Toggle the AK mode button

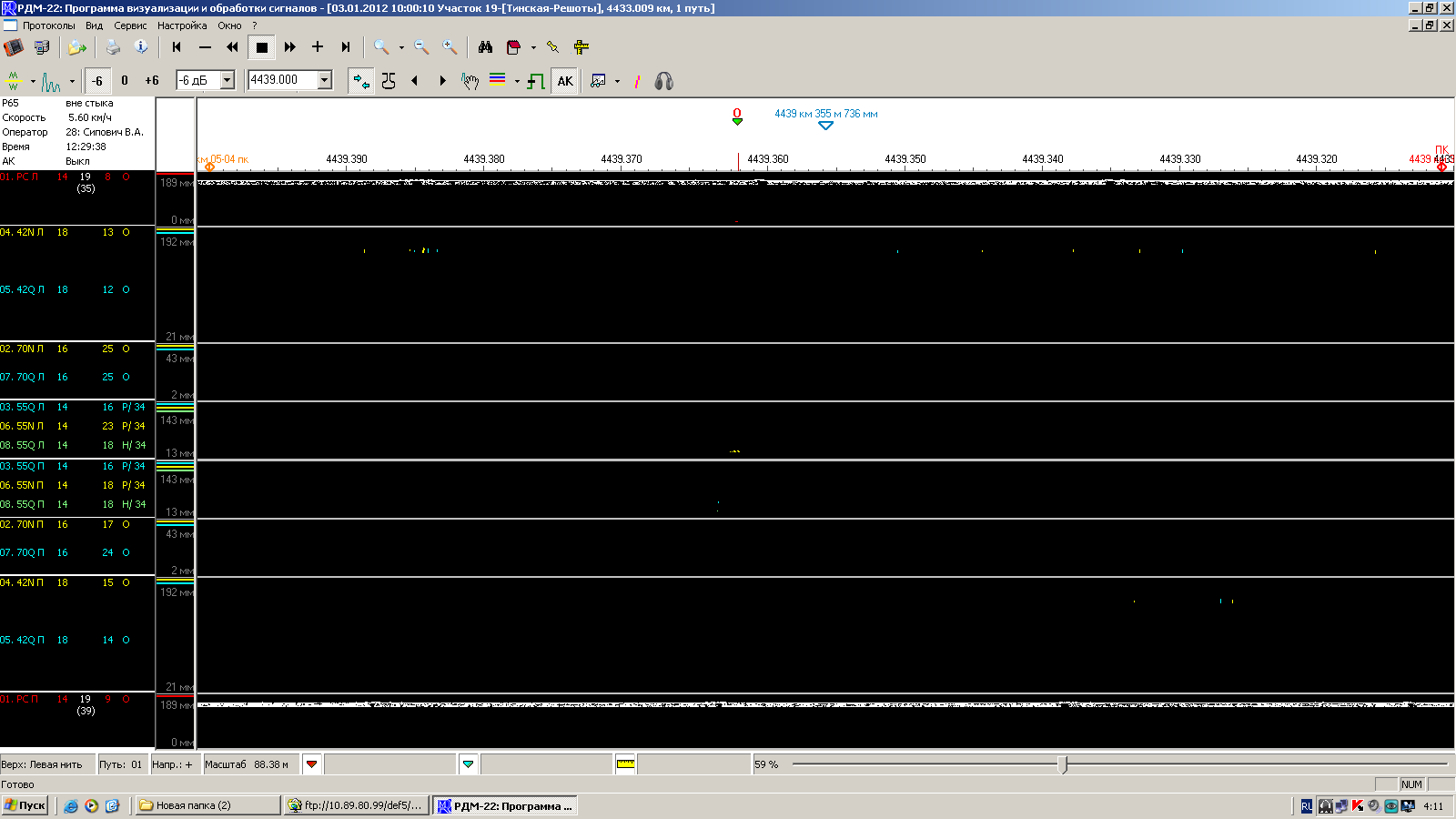pos(565,81)
